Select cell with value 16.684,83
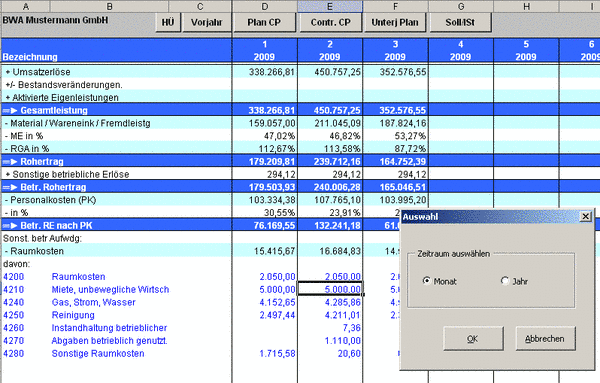 pos(330,251)
